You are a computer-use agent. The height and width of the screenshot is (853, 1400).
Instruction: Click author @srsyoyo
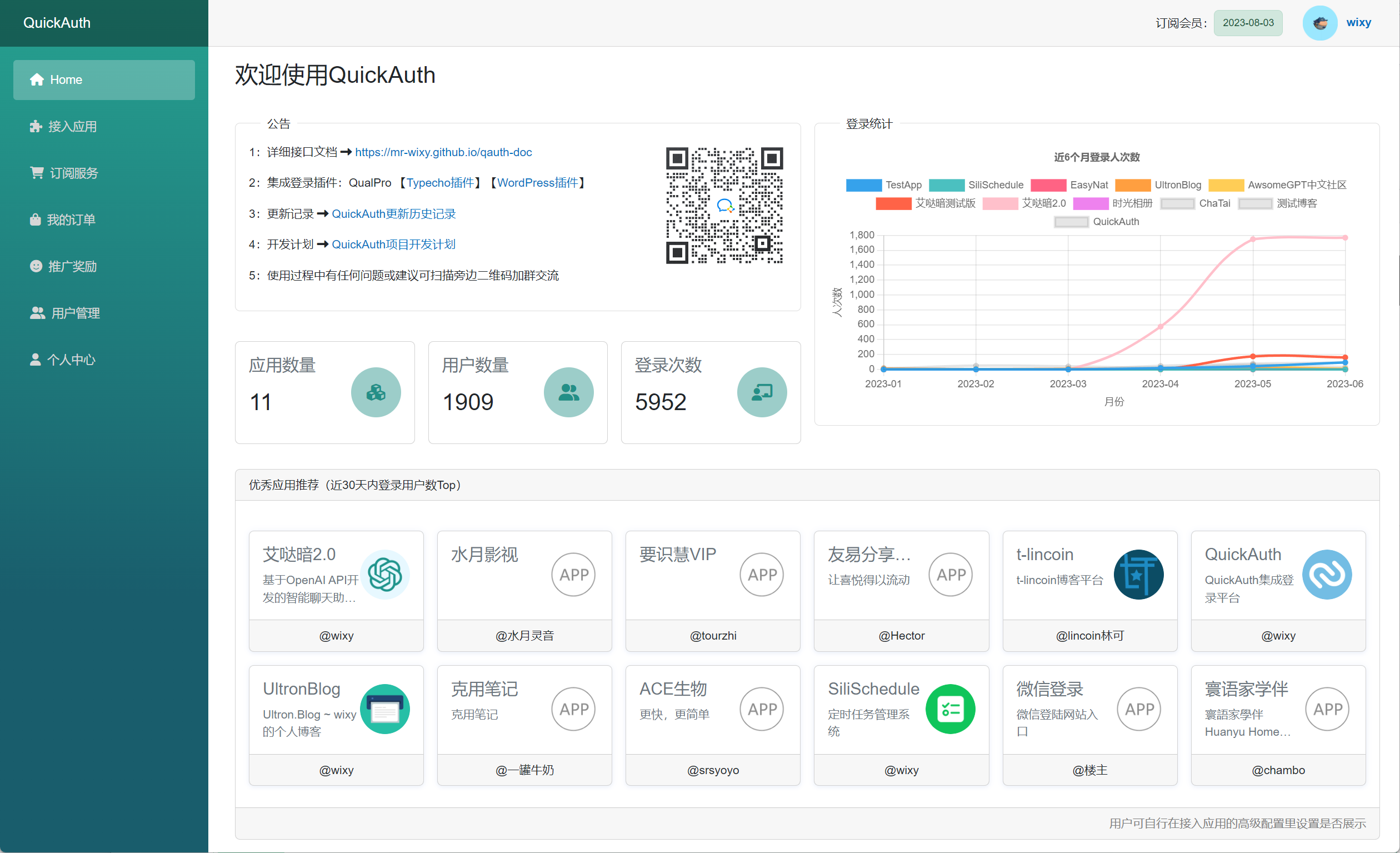pos(712,770)
